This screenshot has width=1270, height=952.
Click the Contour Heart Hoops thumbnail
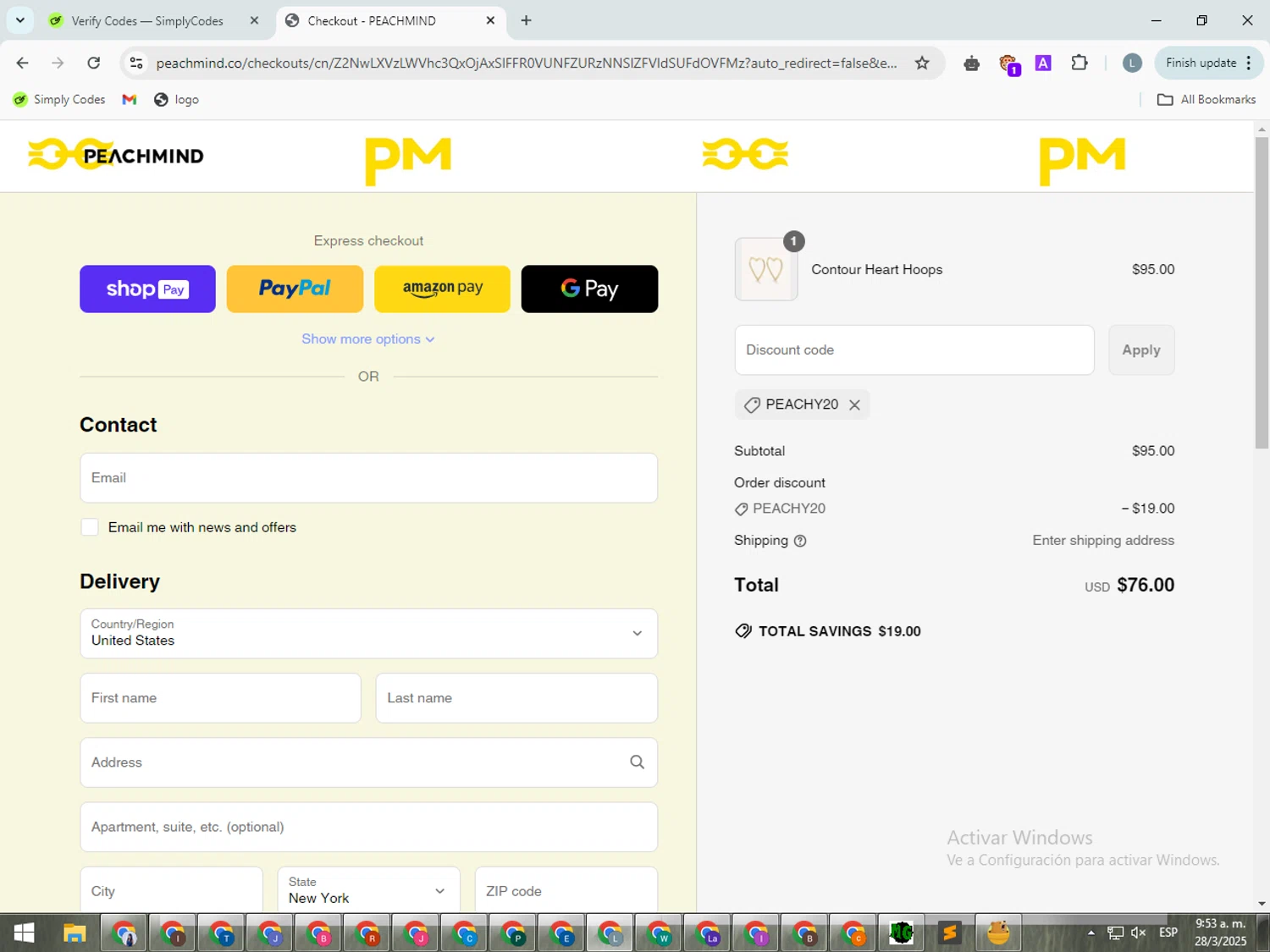click(766, 269)
